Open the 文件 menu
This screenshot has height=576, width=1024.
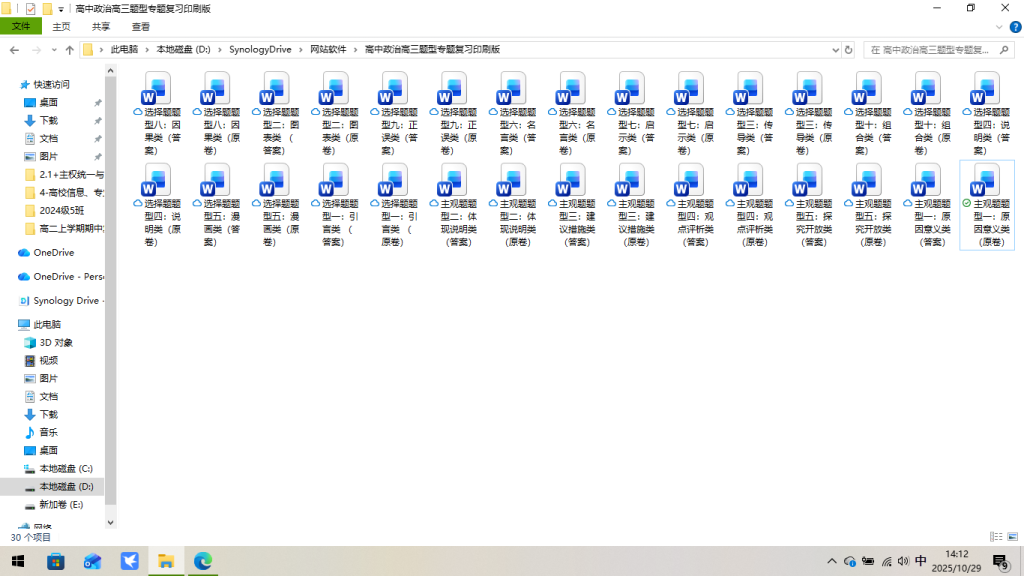[20, 26]
